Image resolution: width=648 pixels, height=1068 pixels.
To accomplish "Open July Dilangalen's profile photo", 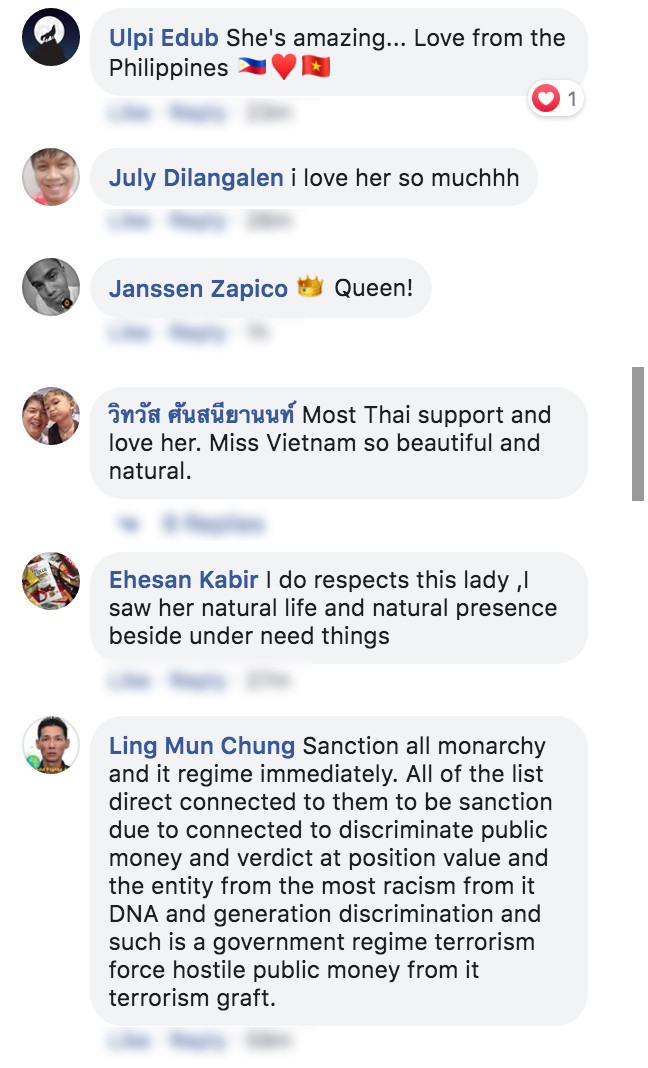I will [51, 177].
